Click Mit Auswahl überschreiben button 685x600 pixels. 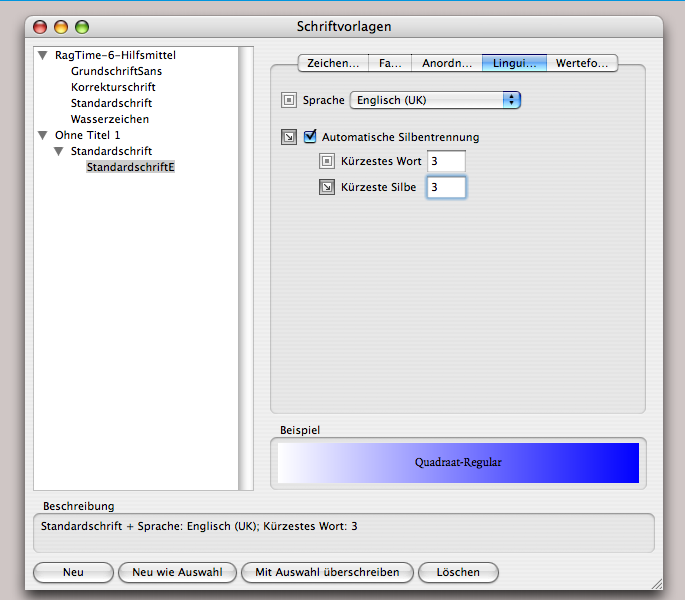(x=327, y=573)
